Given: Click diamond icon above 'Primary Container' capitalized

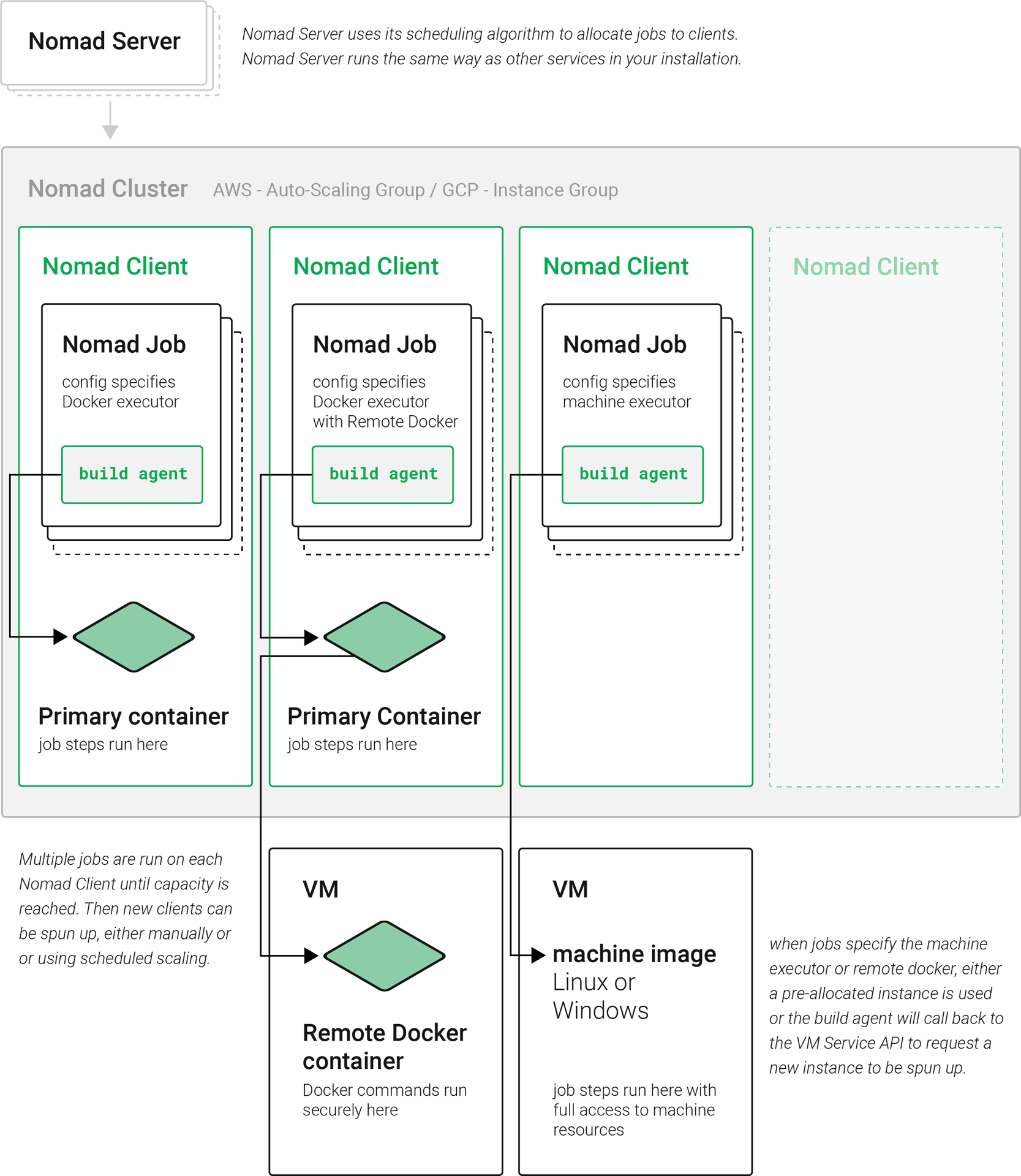Looking at the screenshot, I should pos(384,637).
